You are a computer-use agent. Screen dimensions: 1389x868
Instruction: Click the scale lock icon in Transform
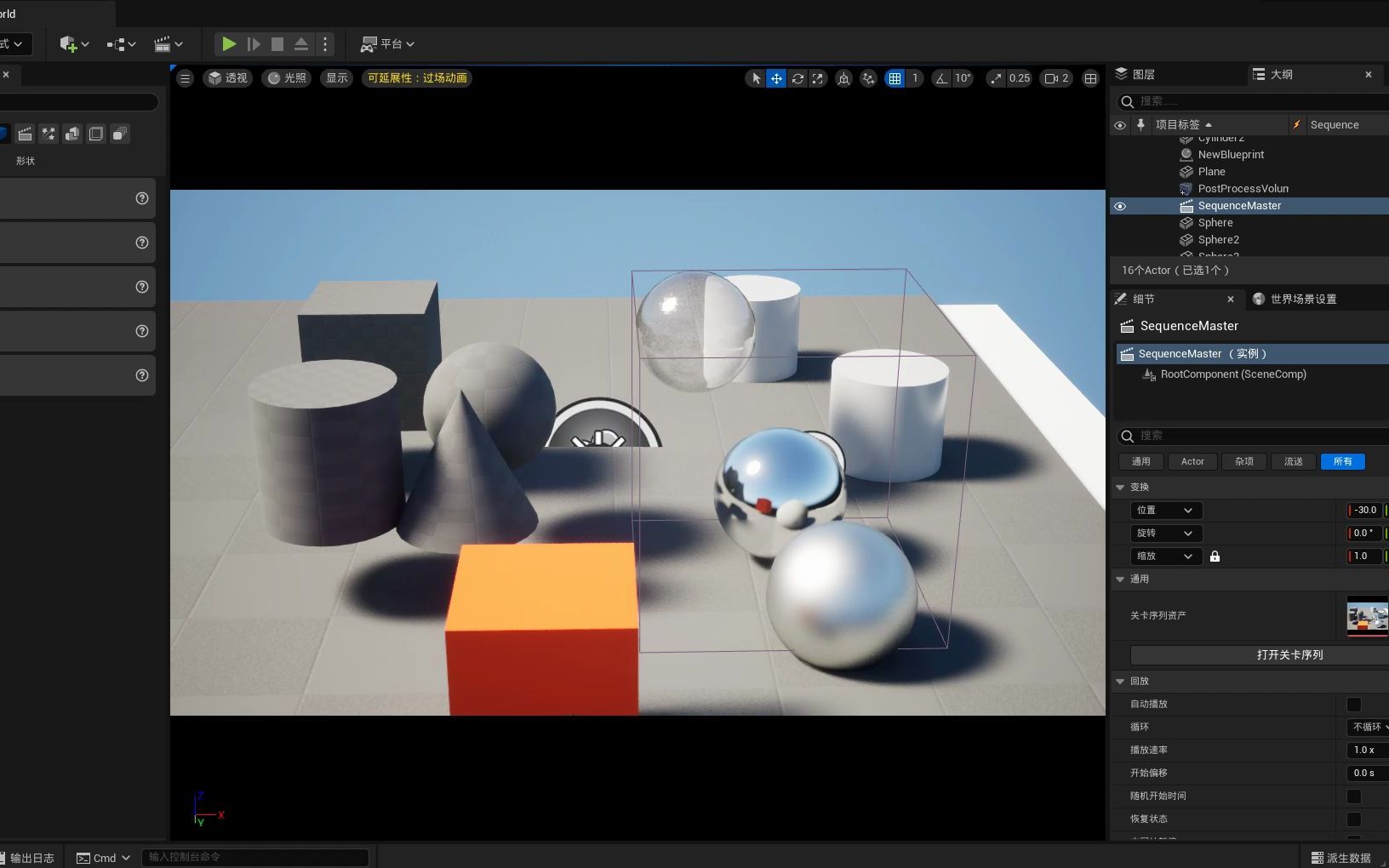coord(1215,556)
